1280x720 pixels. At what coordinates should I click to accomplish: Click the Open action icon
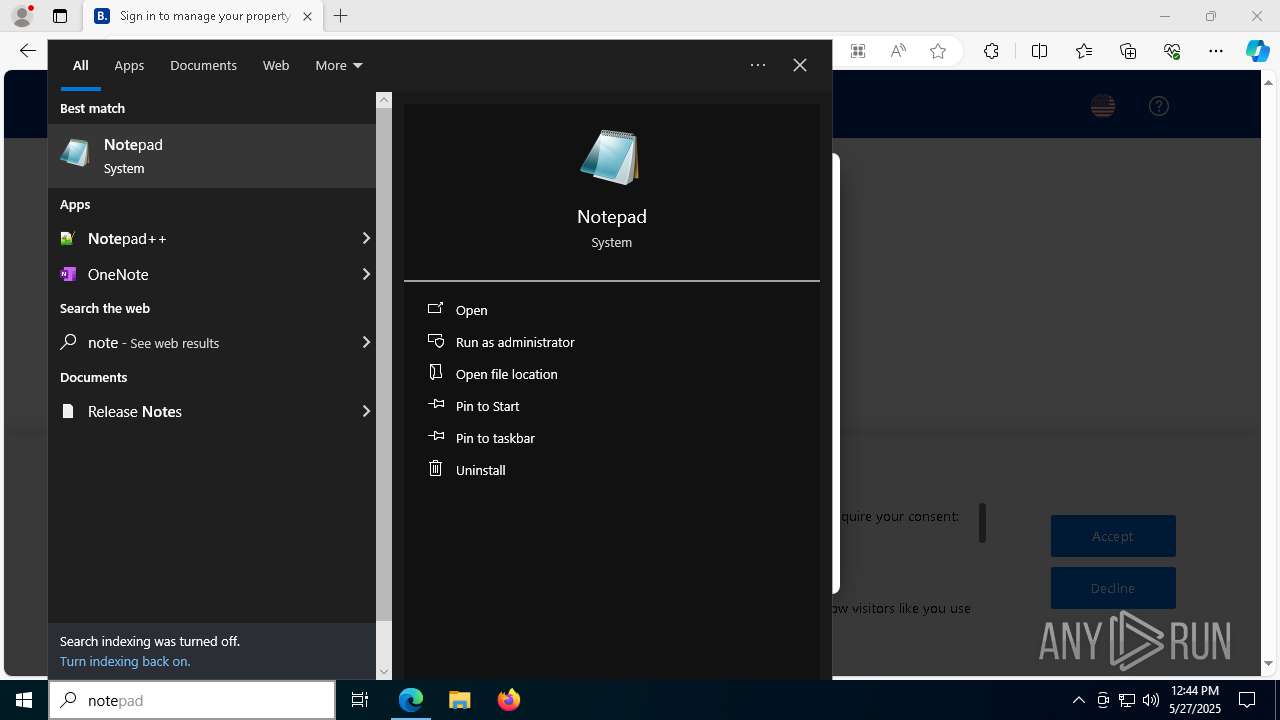[x=435, y=309]
